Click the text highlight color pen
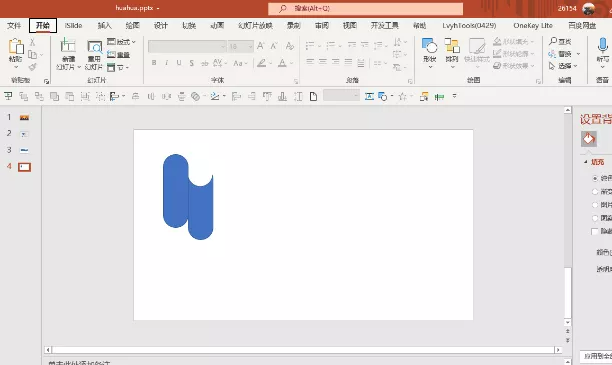The width and height of the screenshot is (612, 365). coord(262,63)
